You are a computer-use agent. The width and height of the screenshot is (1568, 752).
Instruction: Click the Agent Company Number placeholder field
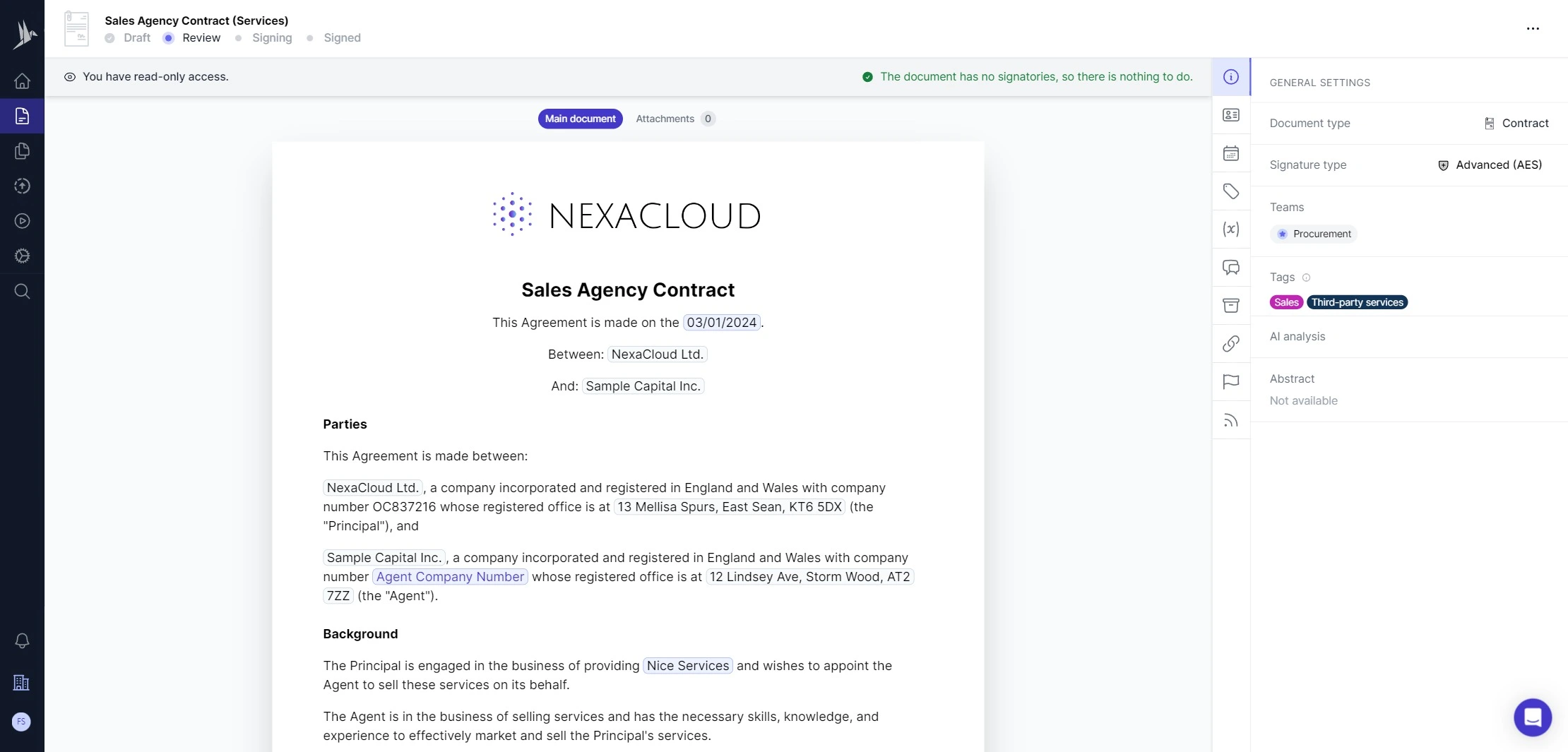click(450, 577)
